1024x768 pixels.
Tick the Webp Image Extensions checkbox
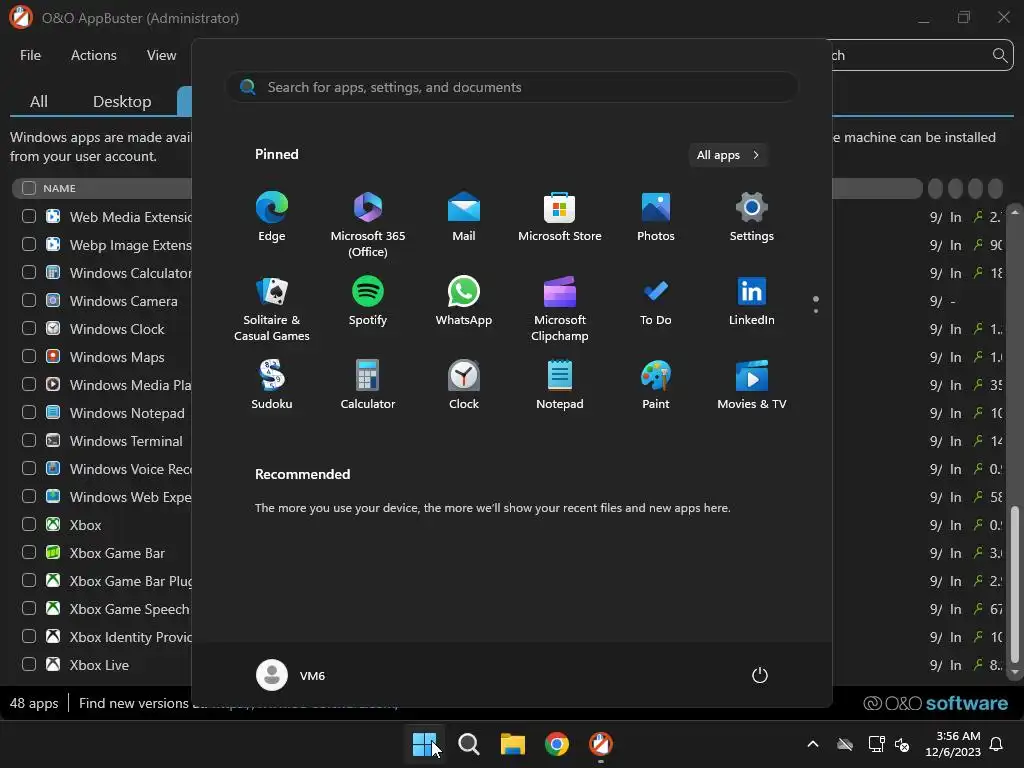29,244
